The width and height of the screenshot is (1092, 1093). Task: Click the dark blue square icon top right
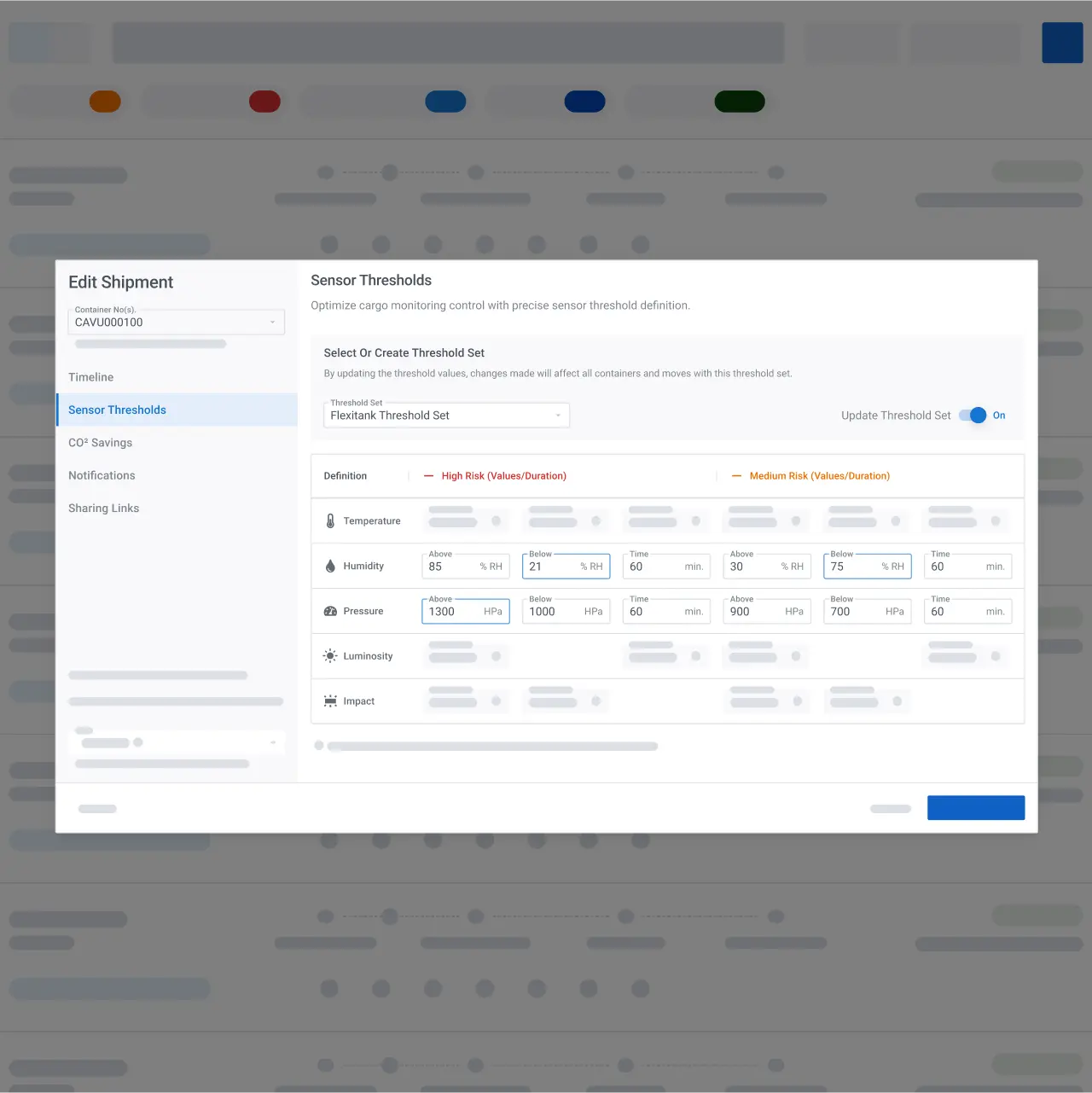pos(1062,42)
